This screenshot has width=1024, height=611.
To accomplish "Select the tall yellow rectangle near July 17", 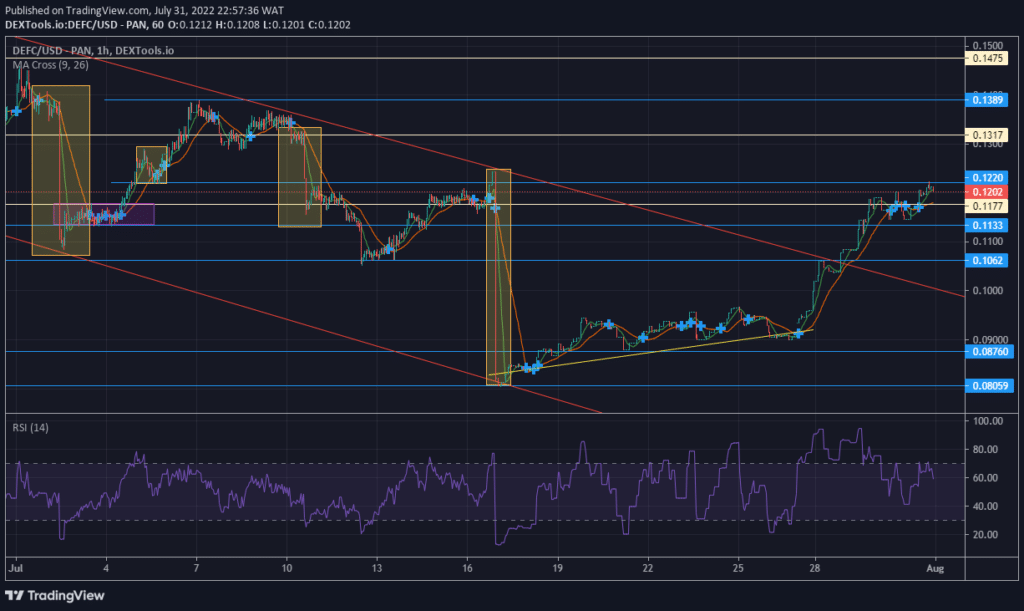I will [x=498, y=277].
